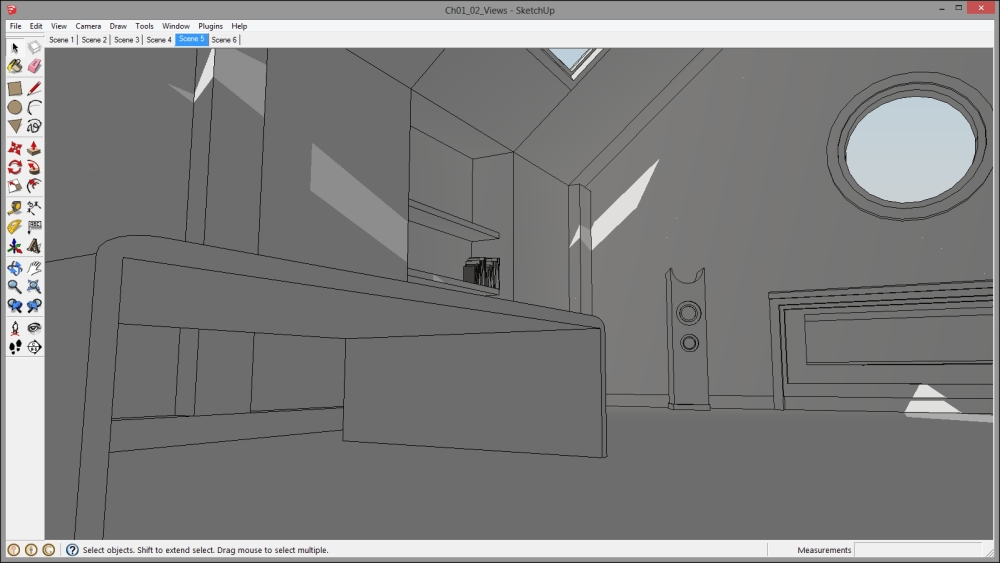
Task: Pick the Zoom magnifier tool
Action: (x=15, y=287)
